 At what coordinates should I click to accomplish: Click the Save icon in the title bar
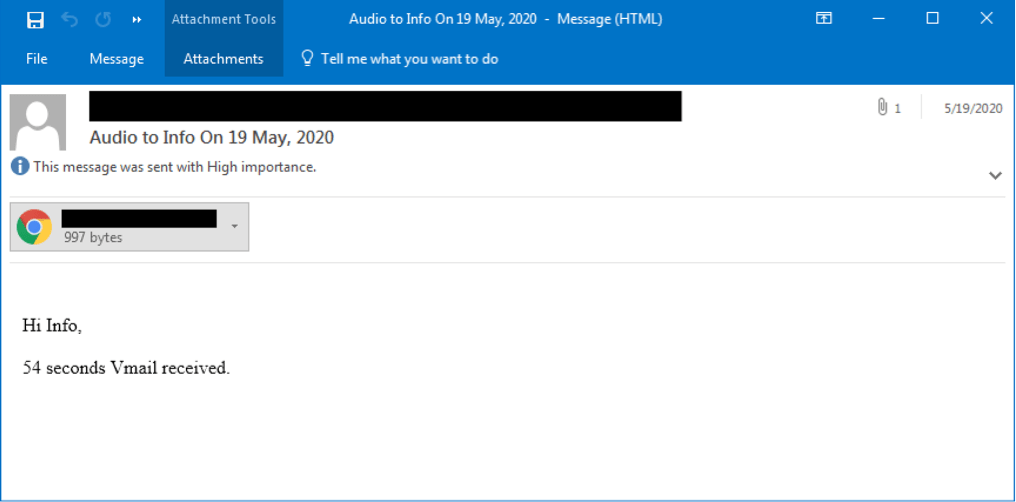35,19
